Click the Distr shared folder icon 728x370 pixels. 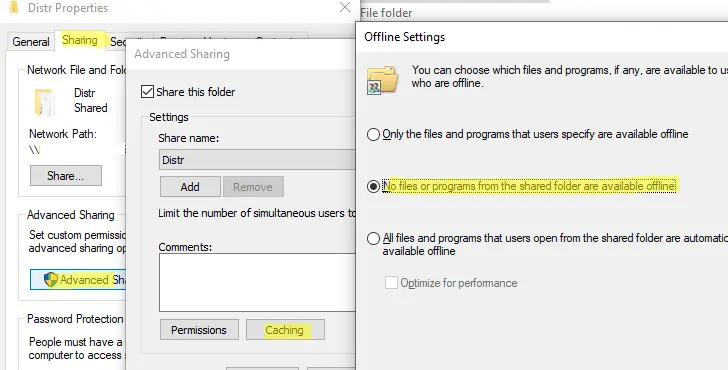tap(44, 102)
